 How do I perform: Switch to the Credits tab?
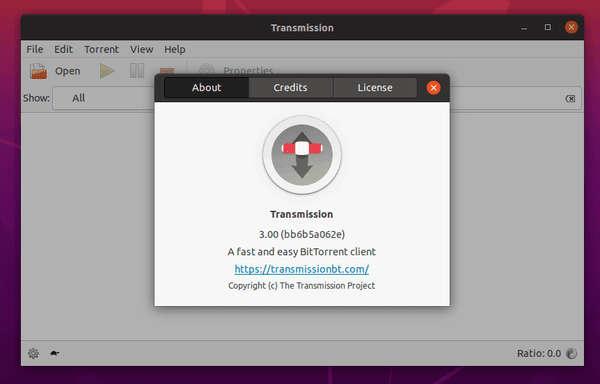290,88
